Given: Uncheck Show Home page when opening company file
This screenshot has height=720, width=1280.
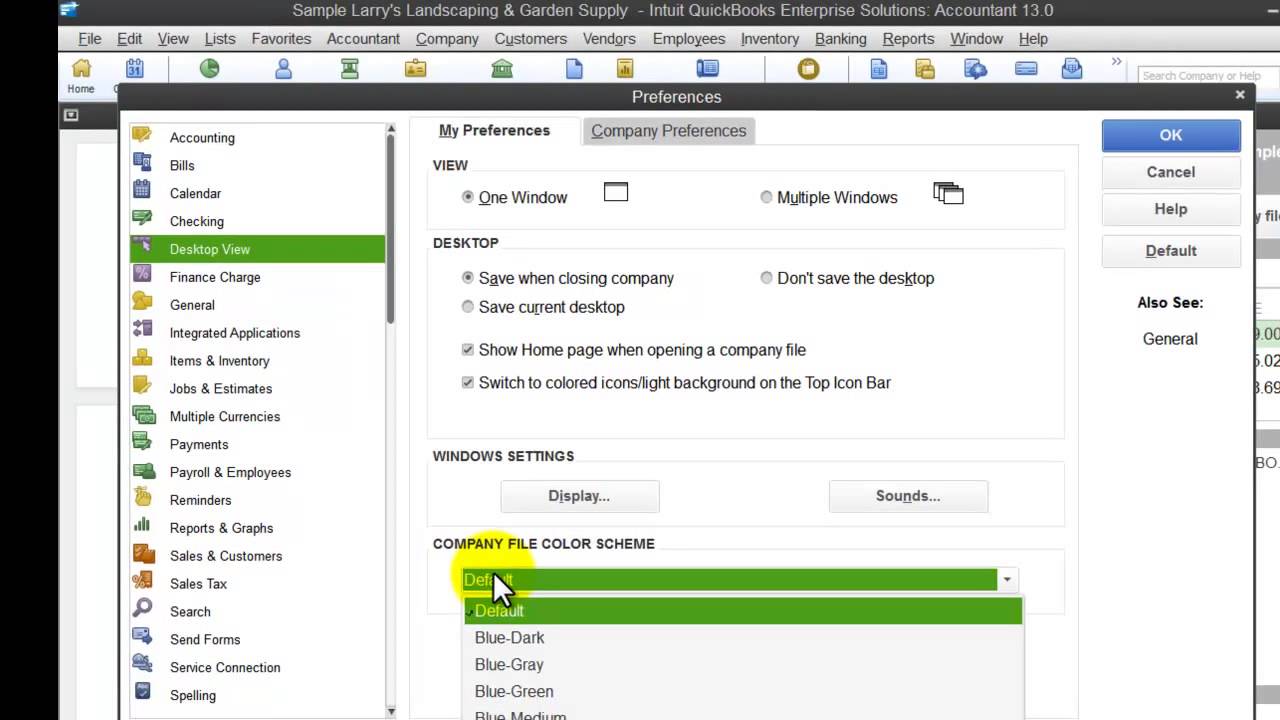Looking at the screenshot, I should pos(467,350).
